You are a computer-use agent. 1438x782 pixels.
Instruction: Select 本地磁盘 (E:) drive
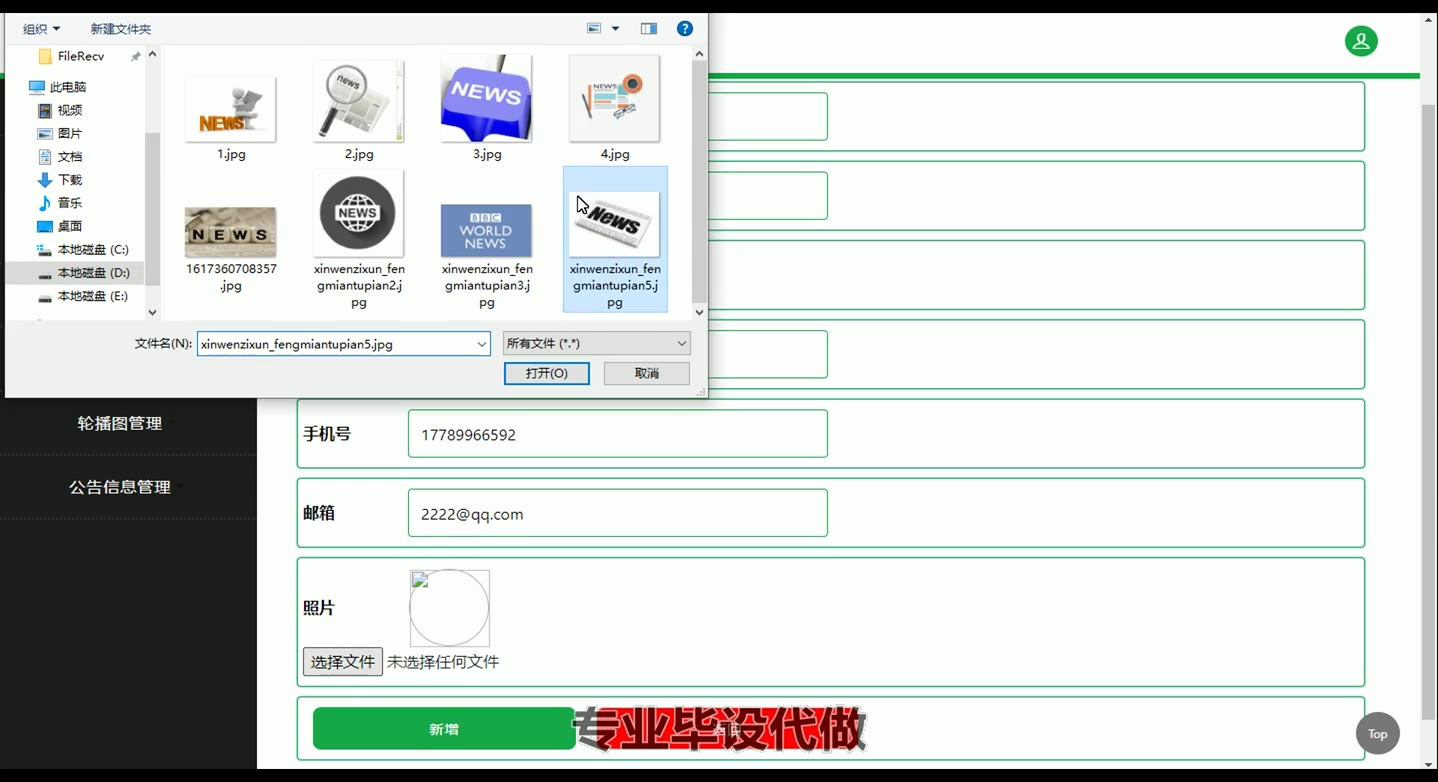[92, 296]
